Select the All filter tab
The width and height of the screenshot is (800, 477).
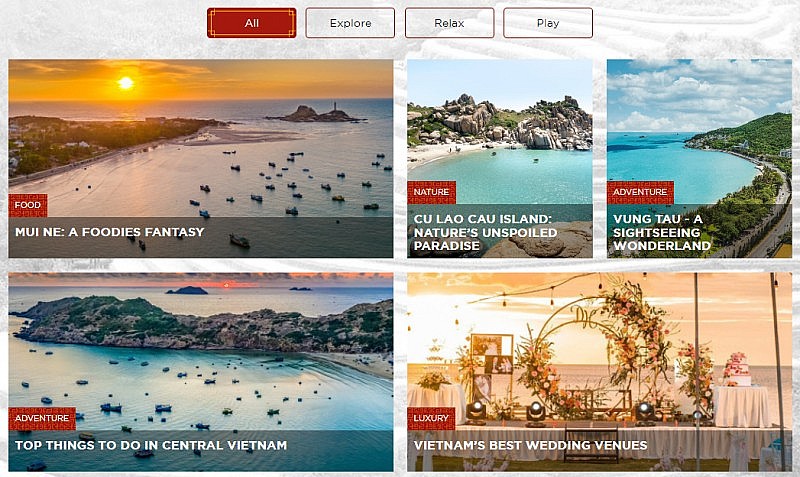click(252, 23)
